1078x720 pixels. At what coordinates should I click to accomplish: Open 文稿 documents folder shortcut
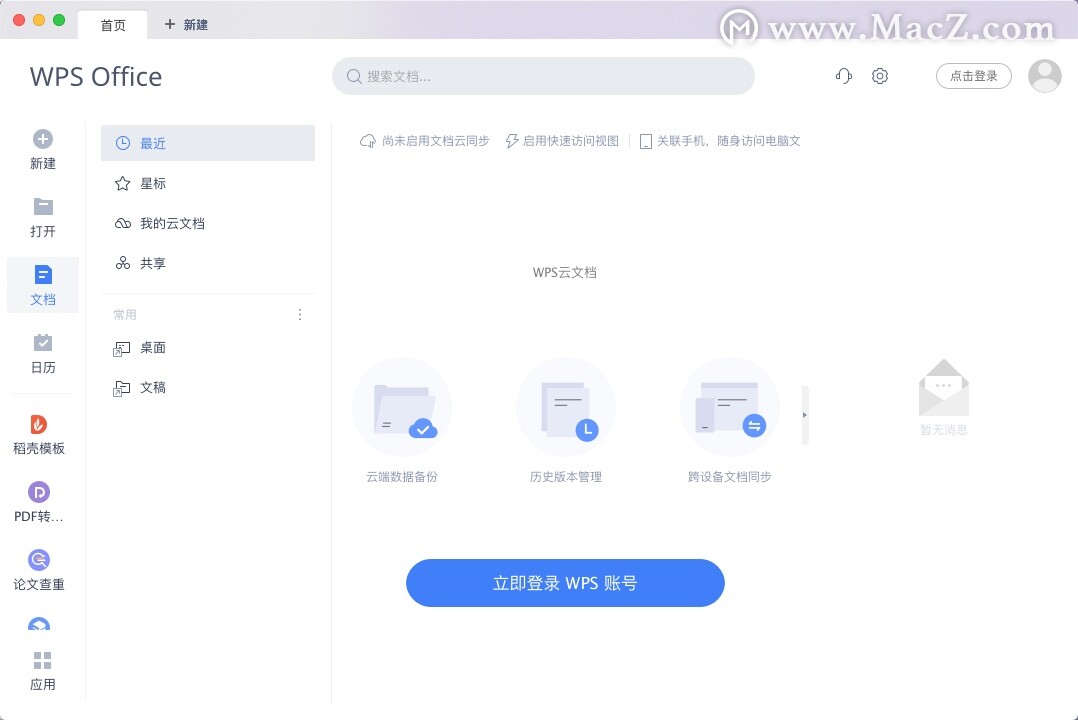(208, 388)
